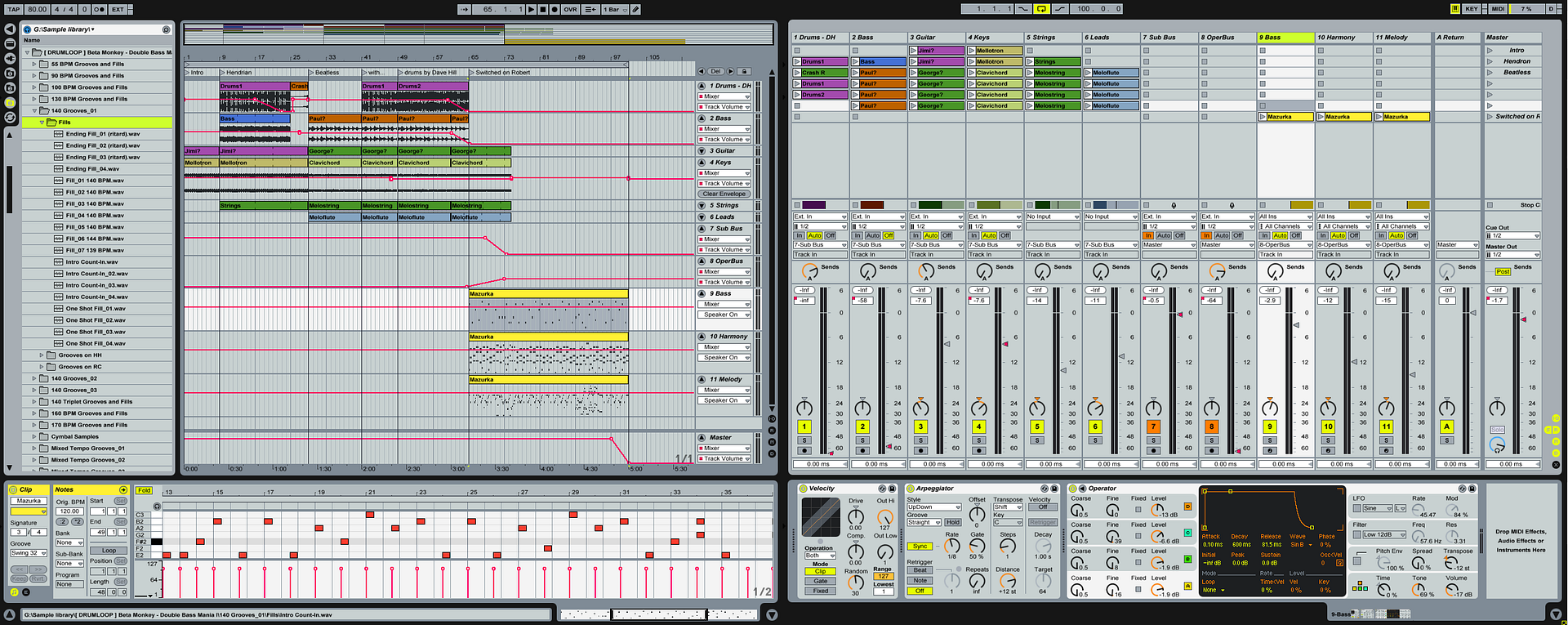Click the transport Stop button

[542, 9]
